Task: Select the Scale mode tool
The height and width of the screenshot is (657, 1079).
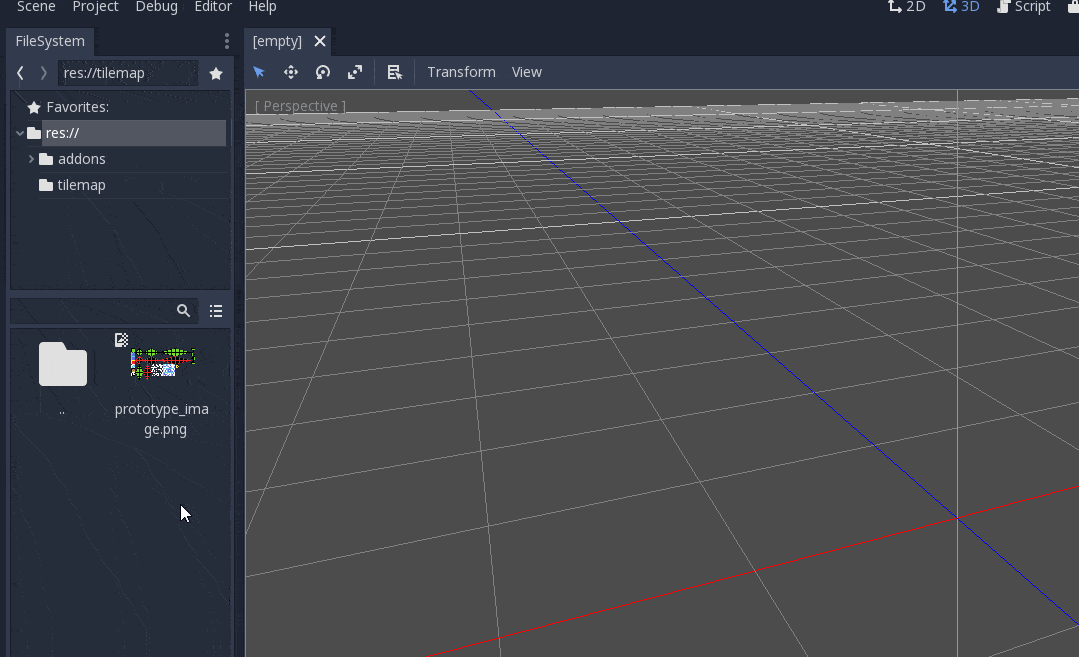Action: pos(354,71)
